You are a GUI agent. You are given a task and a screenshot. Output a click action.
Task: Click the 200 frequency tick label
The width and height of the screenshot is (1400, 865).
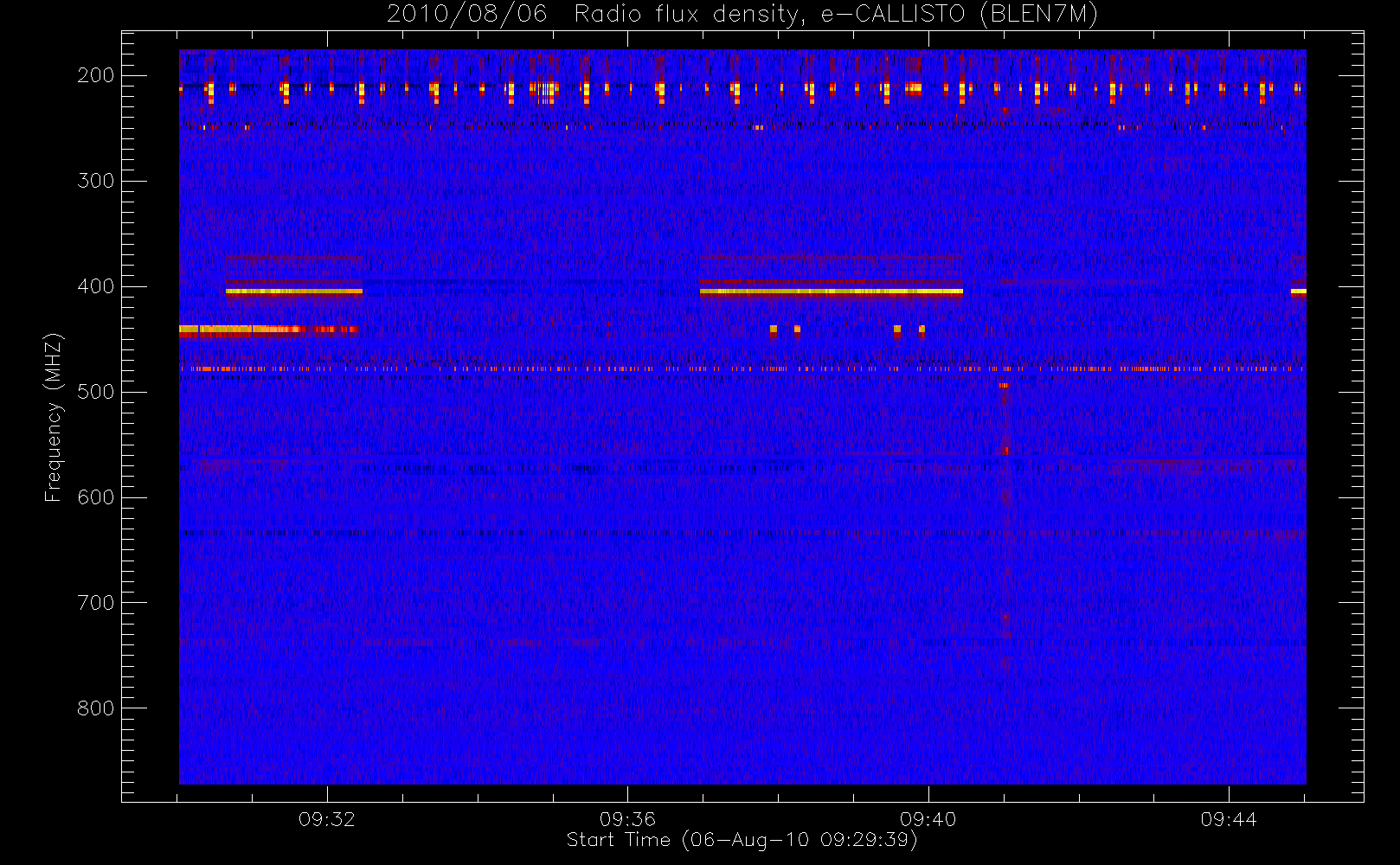(x=95, y=75)
